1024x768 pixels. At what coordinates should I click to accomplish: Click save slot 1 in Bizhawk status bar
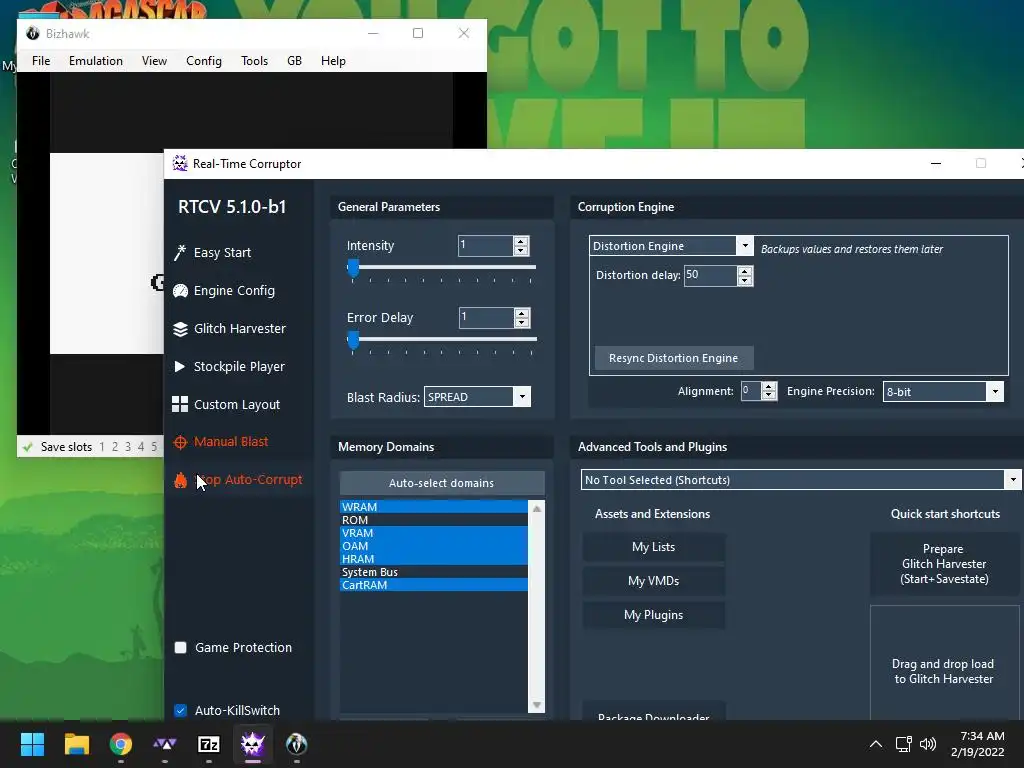tap(102, 447)
